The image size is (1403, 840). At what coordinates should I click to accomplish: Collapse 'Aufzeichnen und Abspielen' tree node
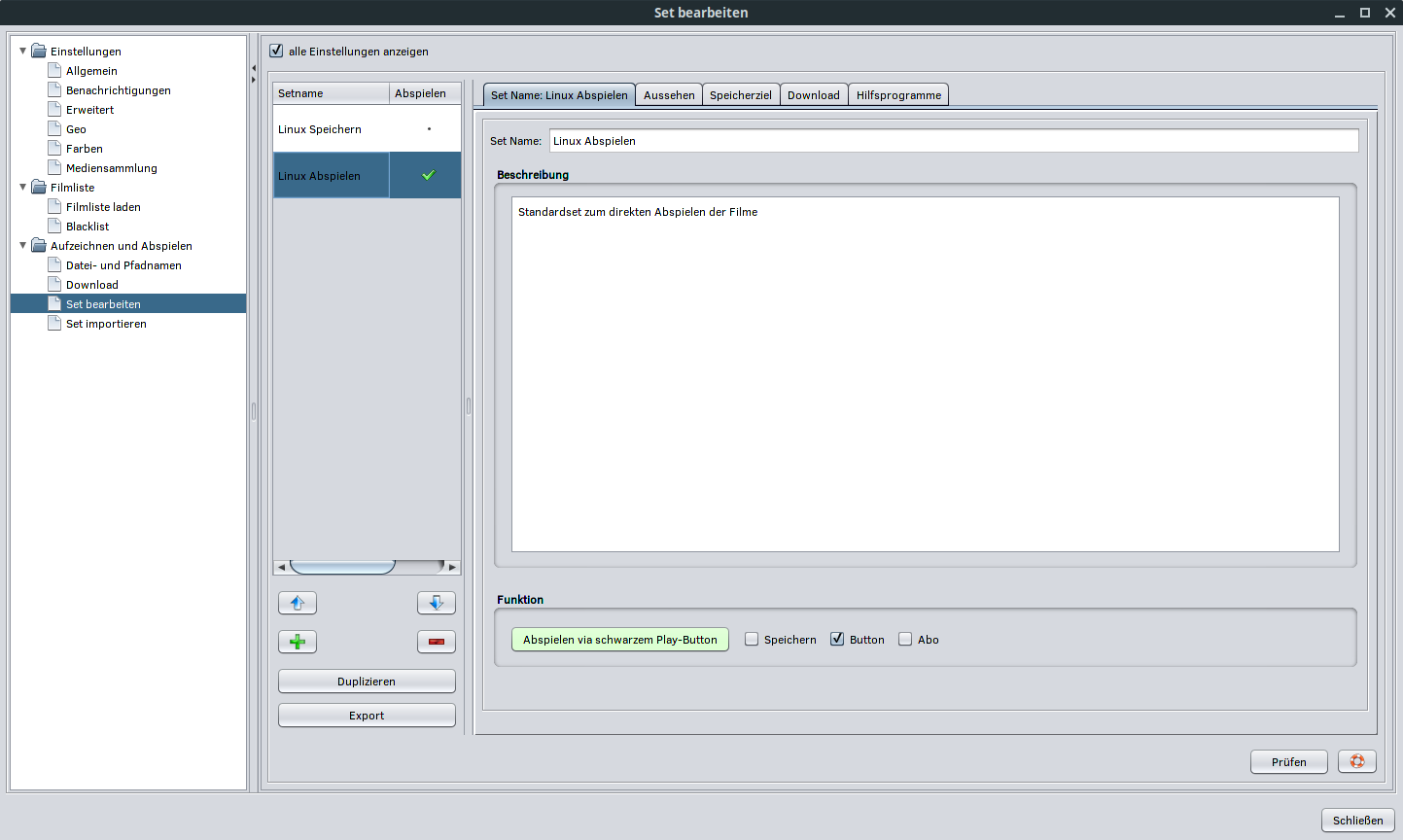tap(23, 245)
